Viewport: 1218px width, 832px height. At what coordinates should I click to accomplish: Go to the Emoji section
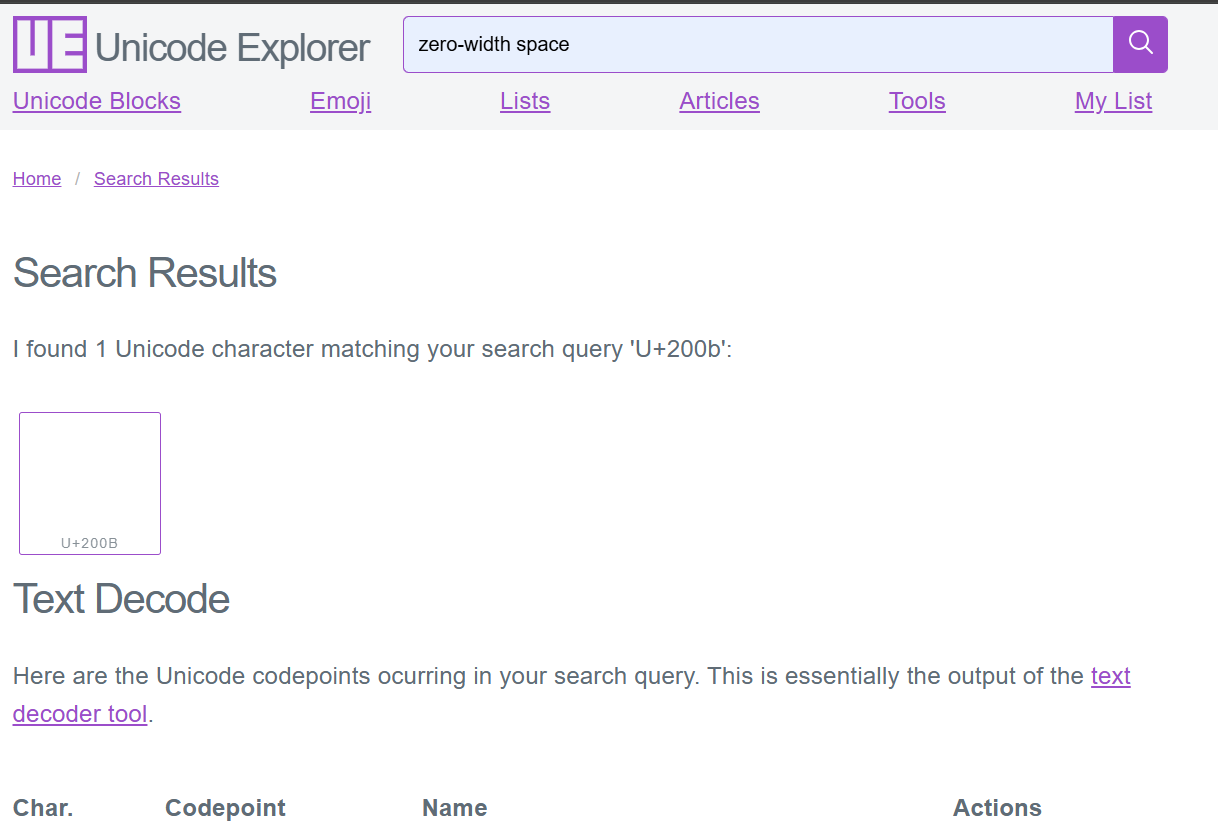tap(340, 101)
